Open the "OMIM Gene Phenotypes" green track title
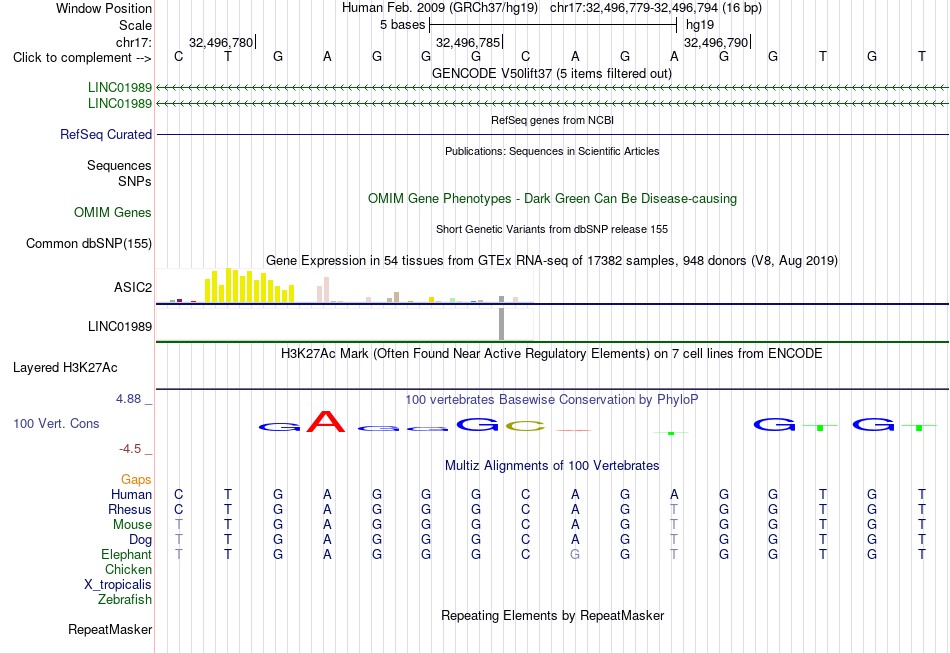This screenshot has height=653, width=950. (x=552, y=199)
